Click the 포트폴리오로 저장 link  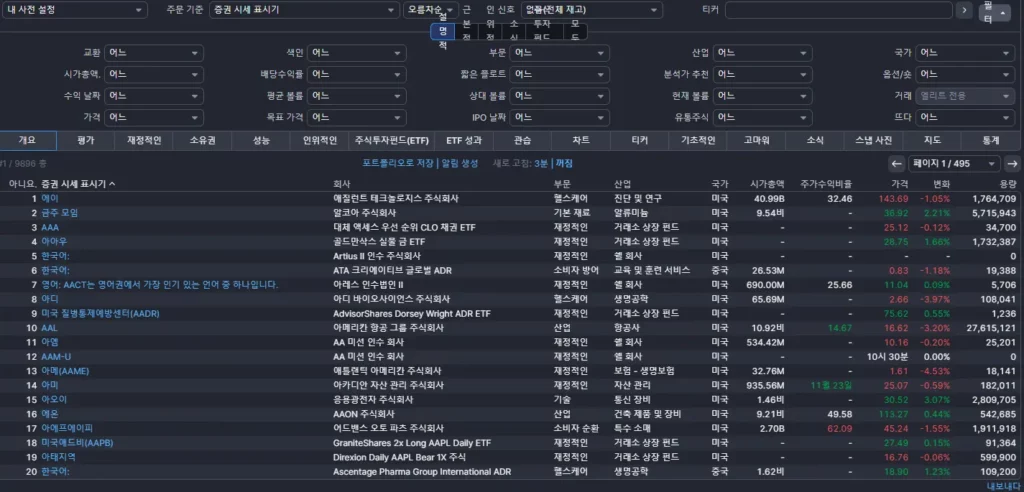398,163
